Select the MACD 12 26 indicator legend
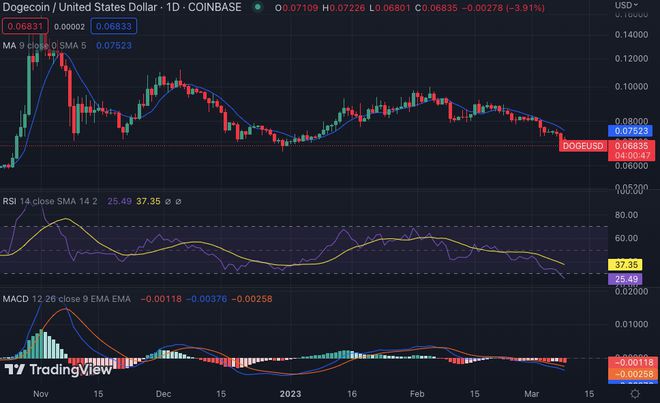Viewport: 660px width, 403px height. (60, 298)
